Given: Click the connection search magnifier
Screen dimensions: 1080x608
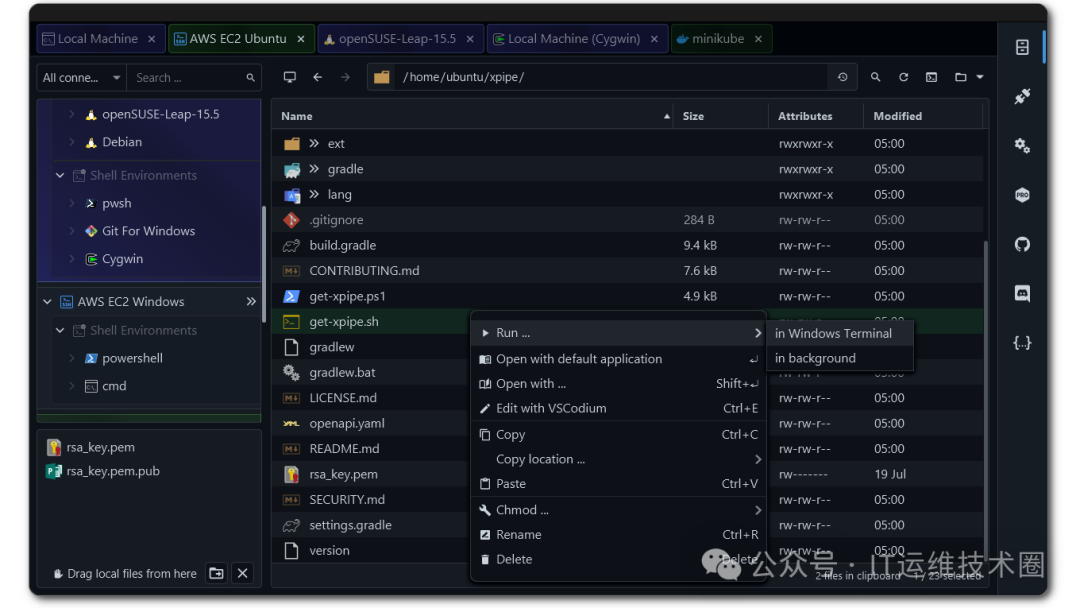Looking at the screenshot, I should [x=251, y=78].
